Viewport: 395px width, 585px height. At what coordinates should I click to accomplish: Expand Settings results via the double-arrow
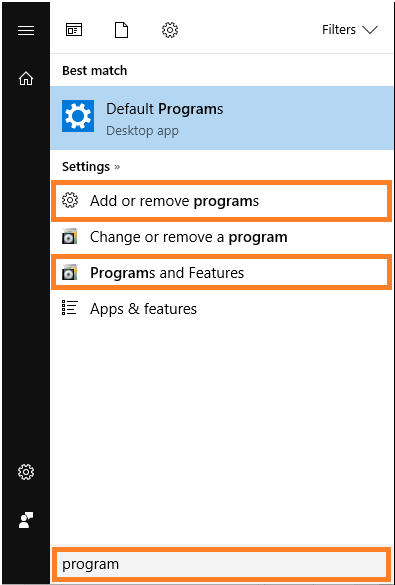coord(117,167)
